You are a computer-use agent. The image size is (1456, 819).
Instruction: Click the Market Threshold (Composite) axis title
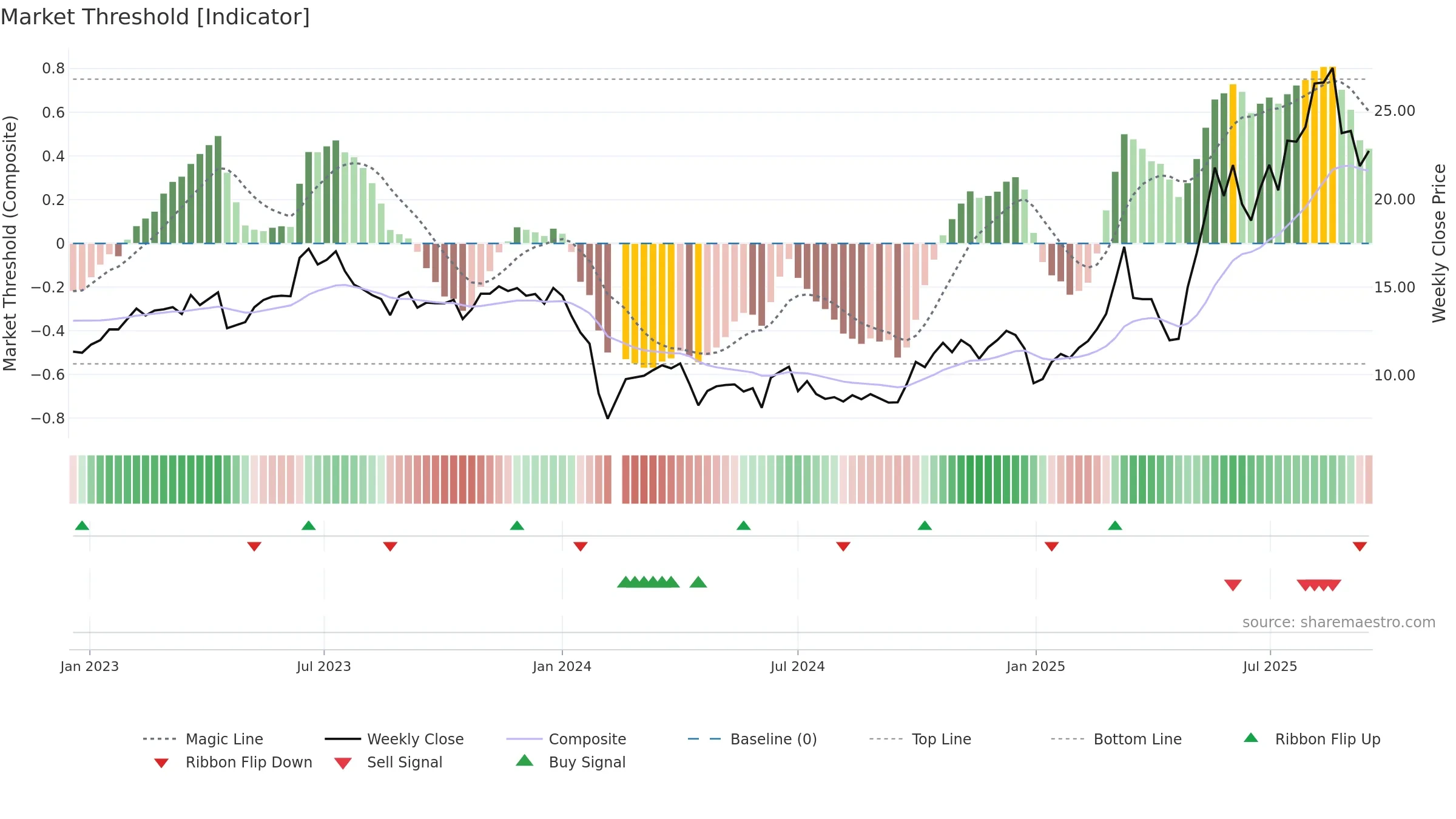[x=10, y=243]
